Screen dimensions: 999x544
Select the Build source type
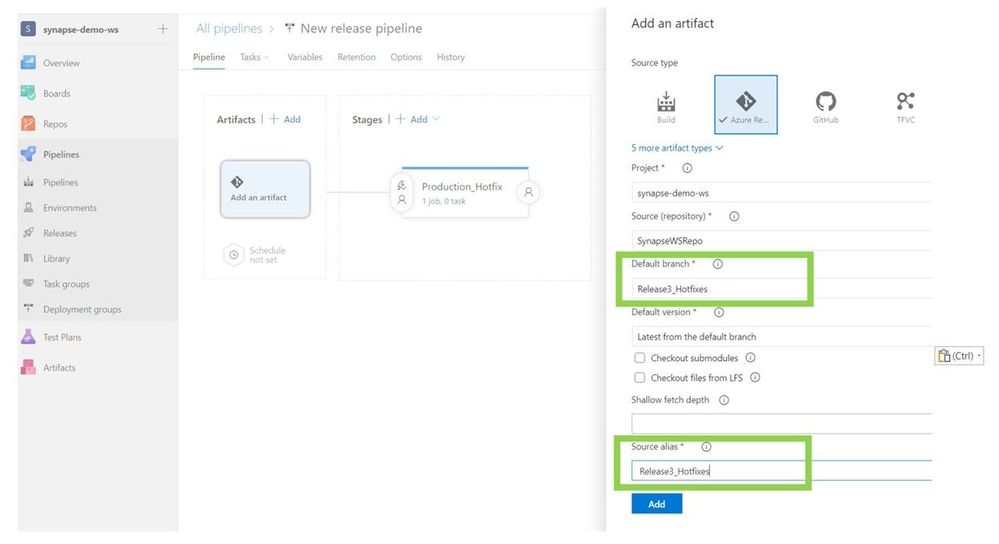tap(666, 106)
